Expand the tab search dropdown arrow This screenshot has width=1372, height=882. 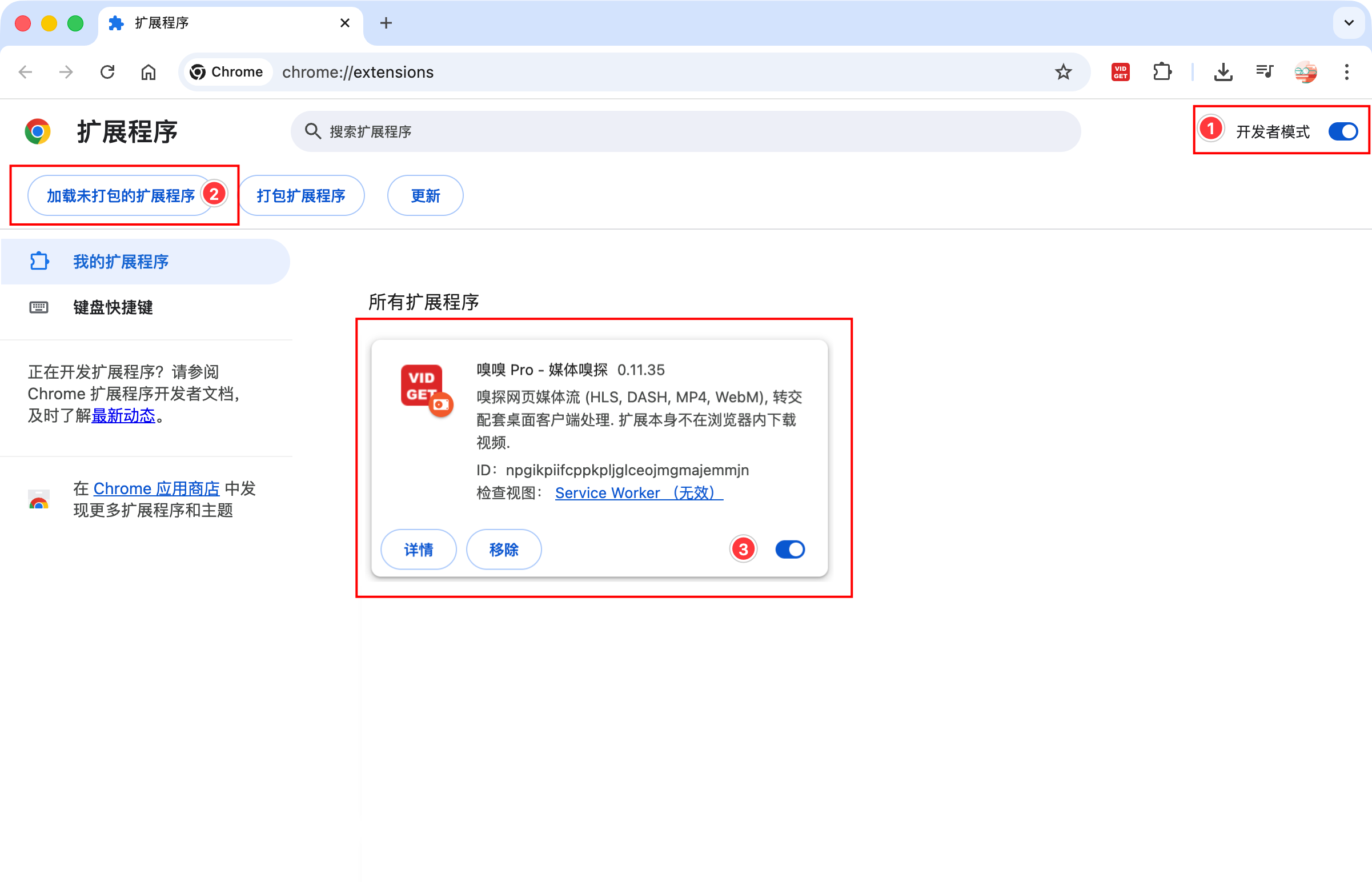click(x=1349, y=23)
